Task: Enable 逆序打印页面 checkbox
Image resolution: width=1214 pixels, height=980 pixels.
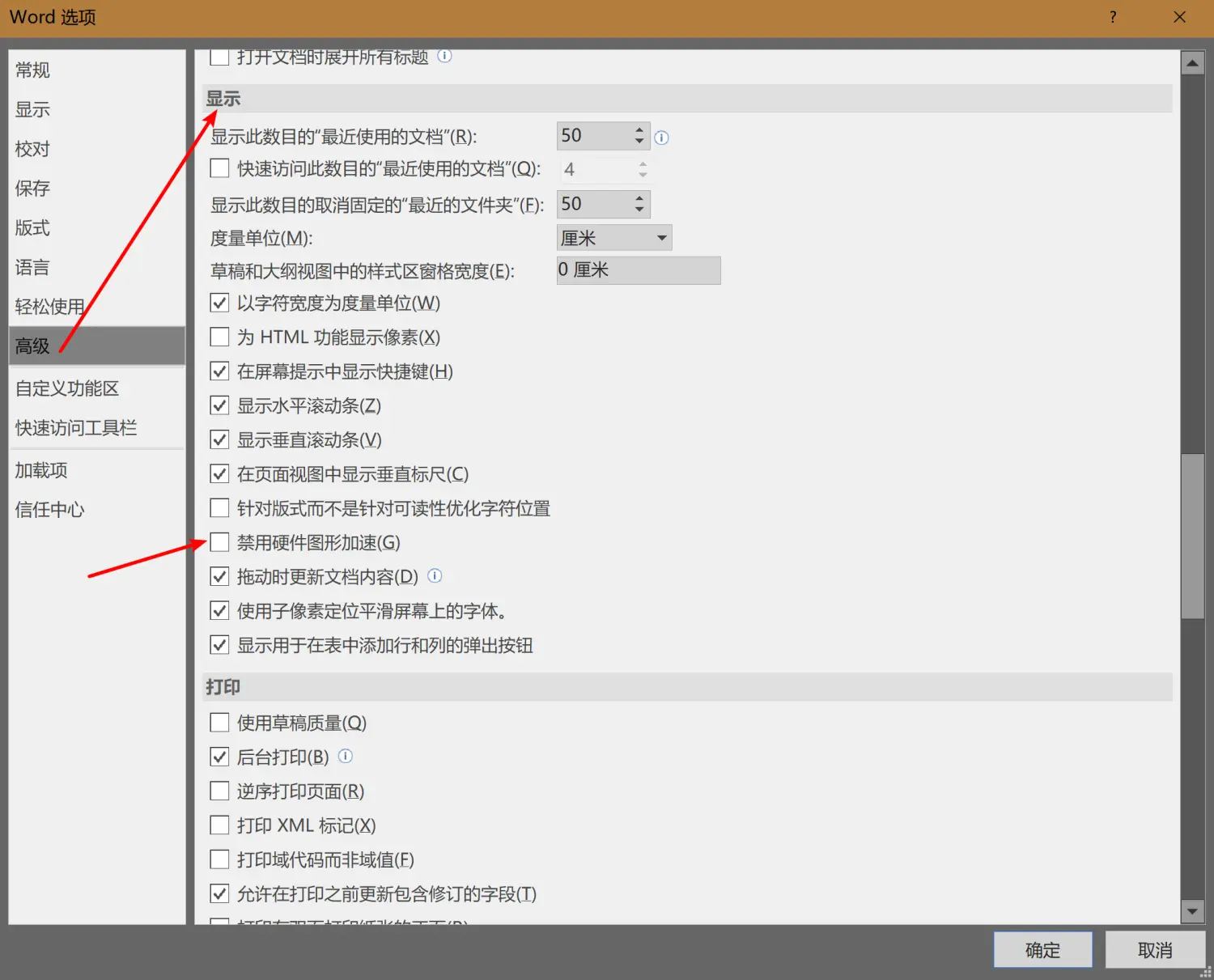Action: tap(219, 791)
